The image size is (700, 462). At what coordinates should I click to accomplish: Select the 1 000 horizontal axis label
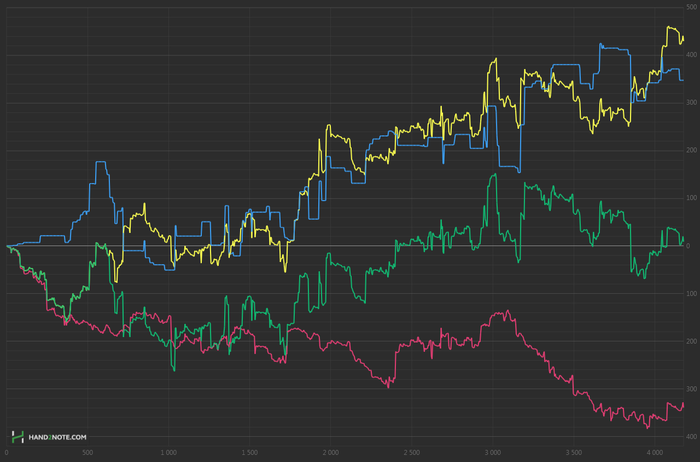click(x=169, y=452)
